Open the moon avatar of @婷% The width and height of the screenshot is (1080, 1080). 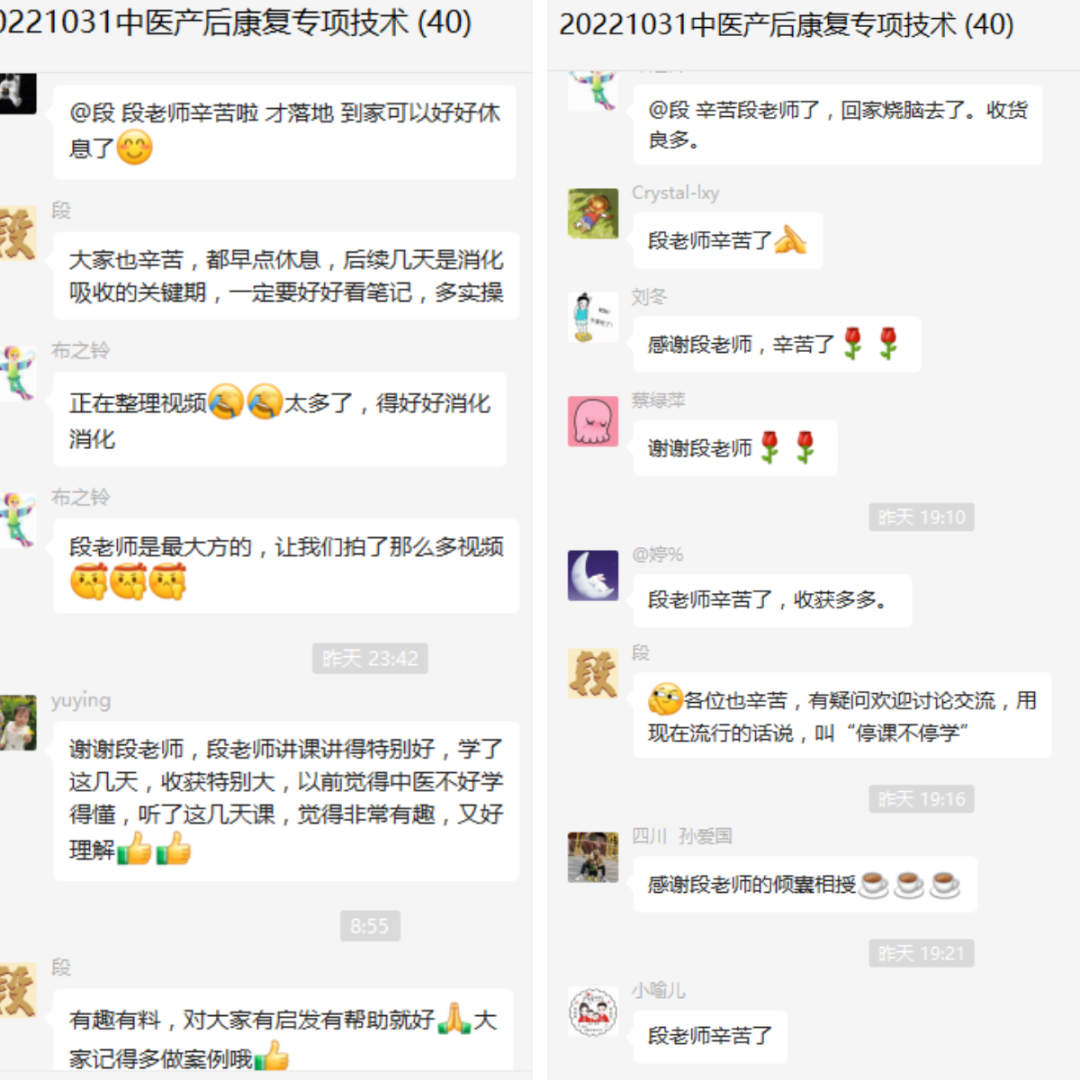tap(592, 575)
